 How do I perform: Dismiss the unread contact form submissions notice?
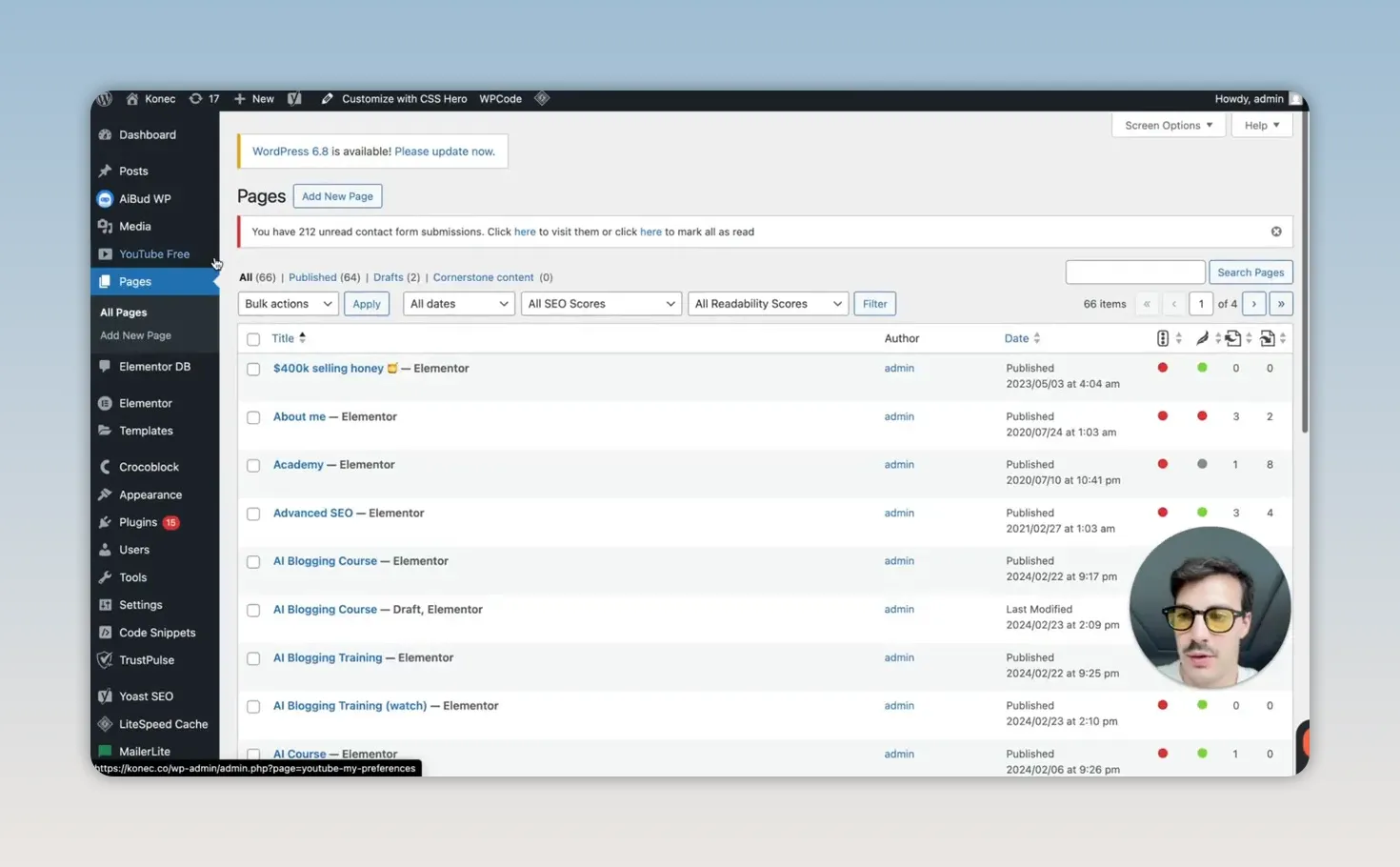coord(1276,232)
